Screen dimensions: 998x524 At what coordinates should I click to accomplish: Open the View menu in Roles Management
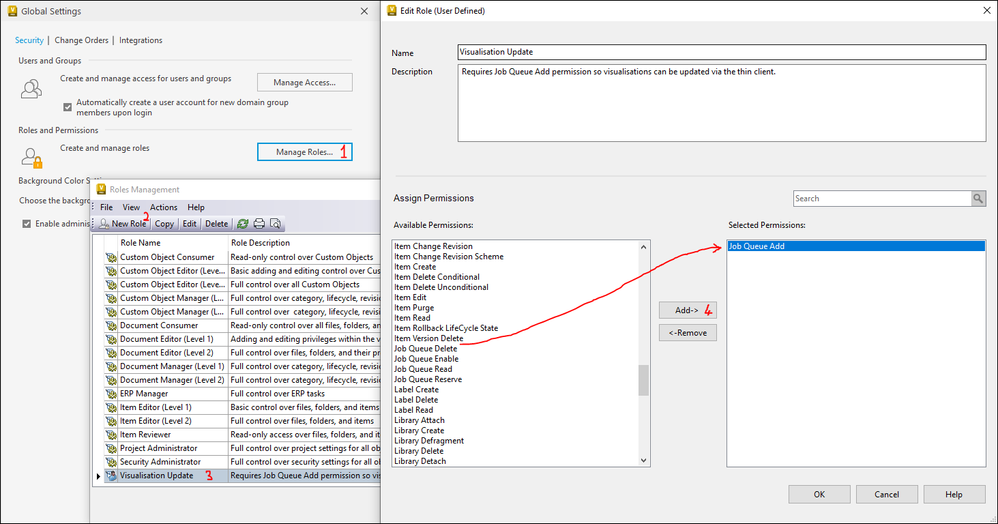point(131,208)
